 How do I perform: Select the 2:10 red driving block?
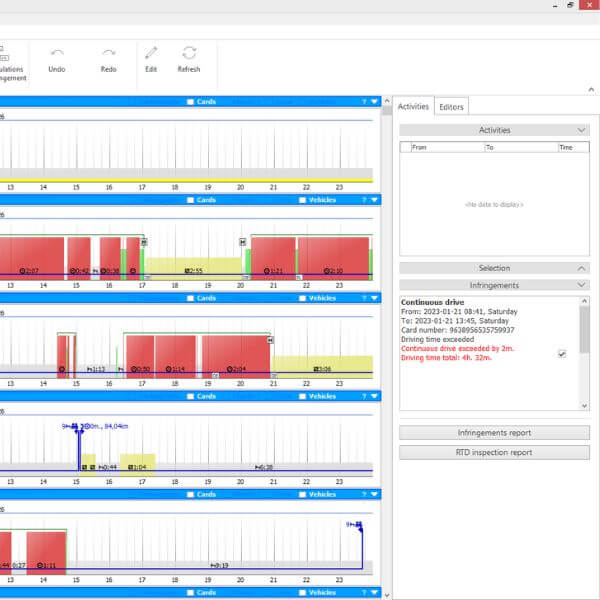[333, 258]
